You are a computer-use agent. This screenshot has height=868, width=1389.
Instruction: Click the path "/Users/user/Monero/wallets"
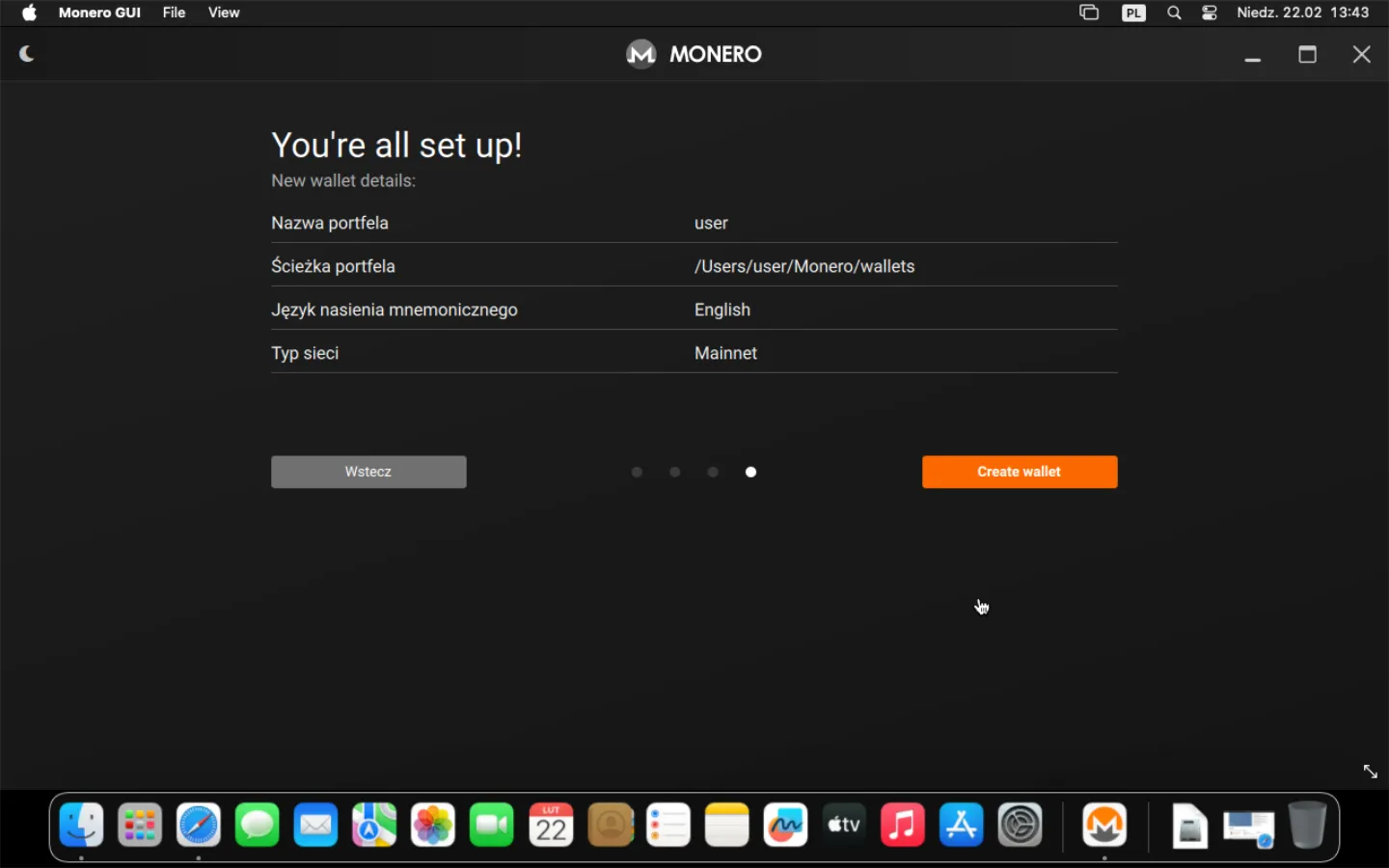[804, 266]
